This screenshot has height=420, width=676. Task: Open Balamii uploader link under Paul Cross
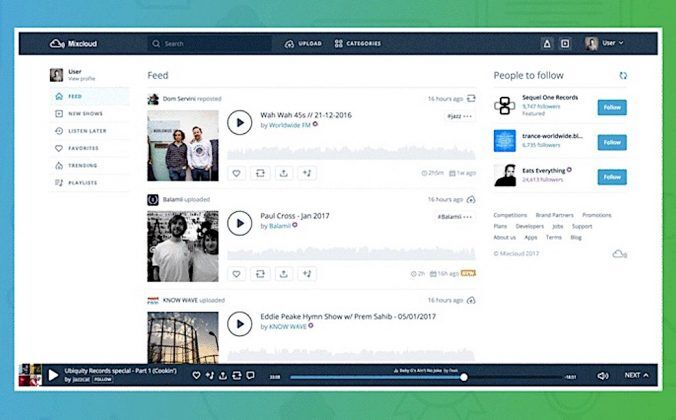tap(280, 226)
